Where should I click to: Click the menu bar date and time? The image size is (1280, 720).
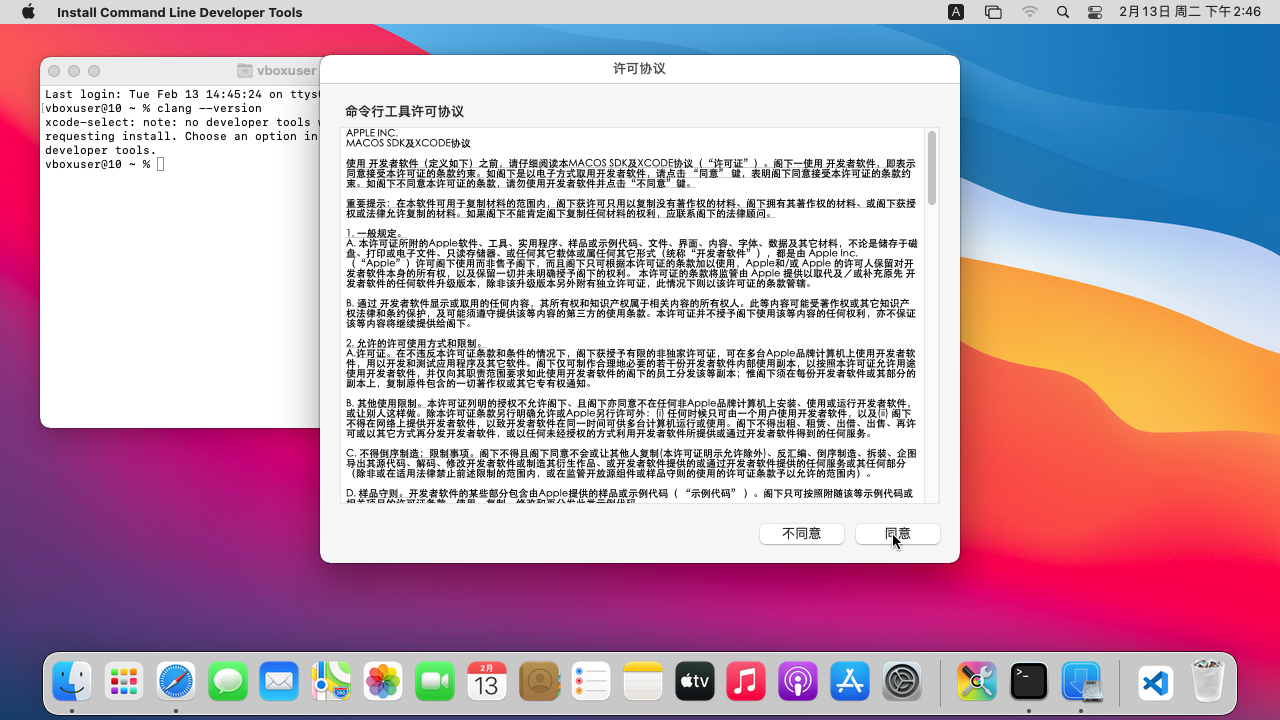click(1190, 12)
